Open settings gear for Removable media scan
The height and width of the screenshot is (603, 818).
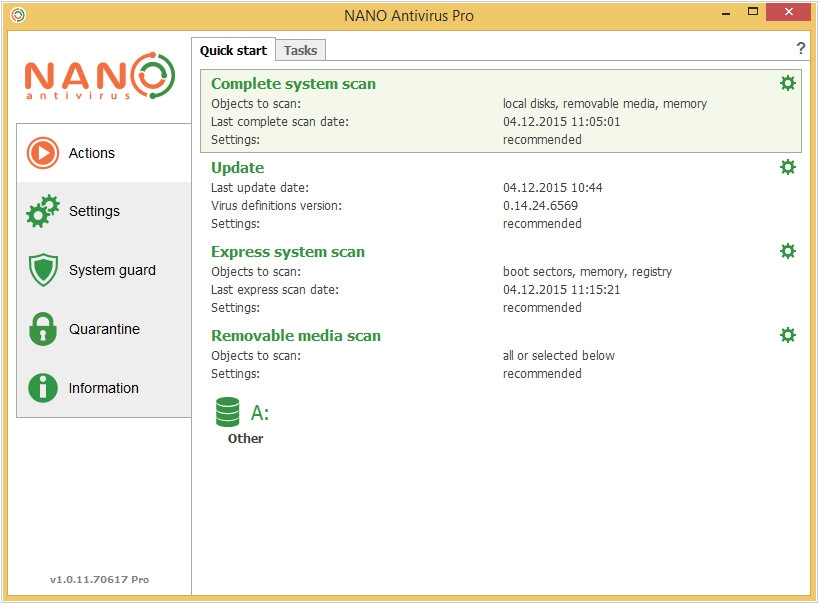[x=787, y=335]
